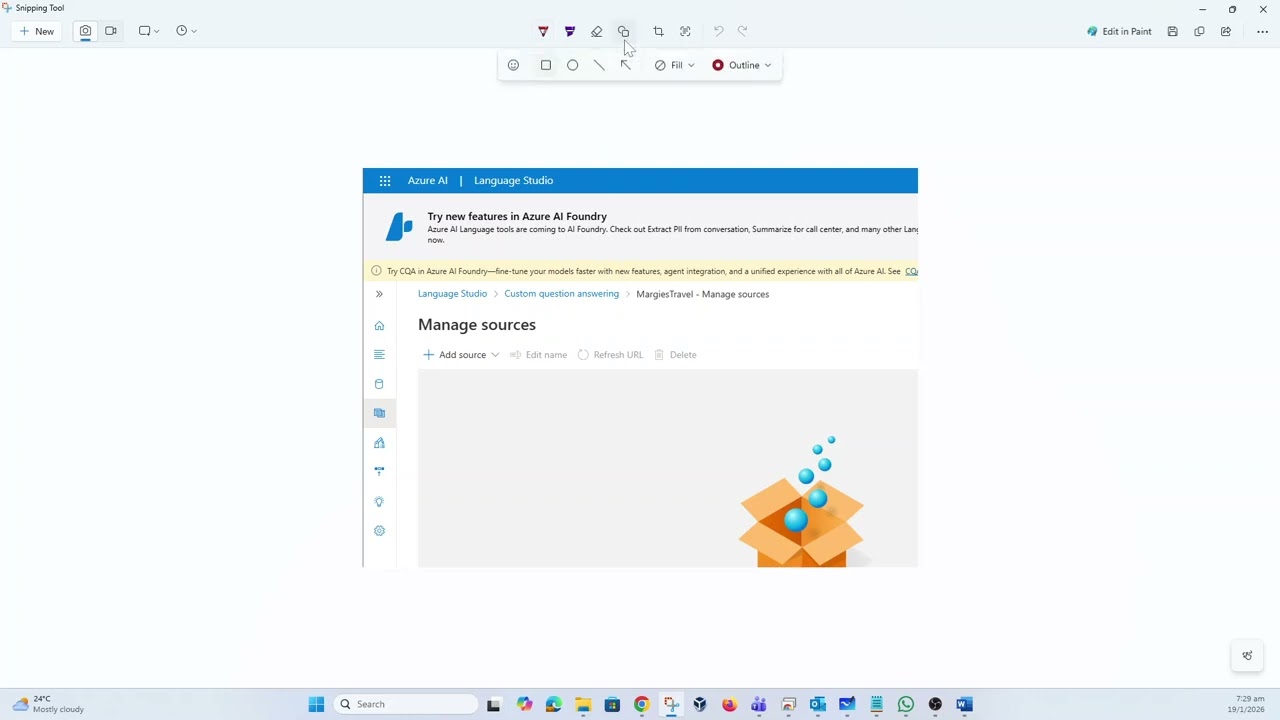Click Language Studio in the blue header
The width and height of the screenshot is (1280, 720).
pos(513,181)
